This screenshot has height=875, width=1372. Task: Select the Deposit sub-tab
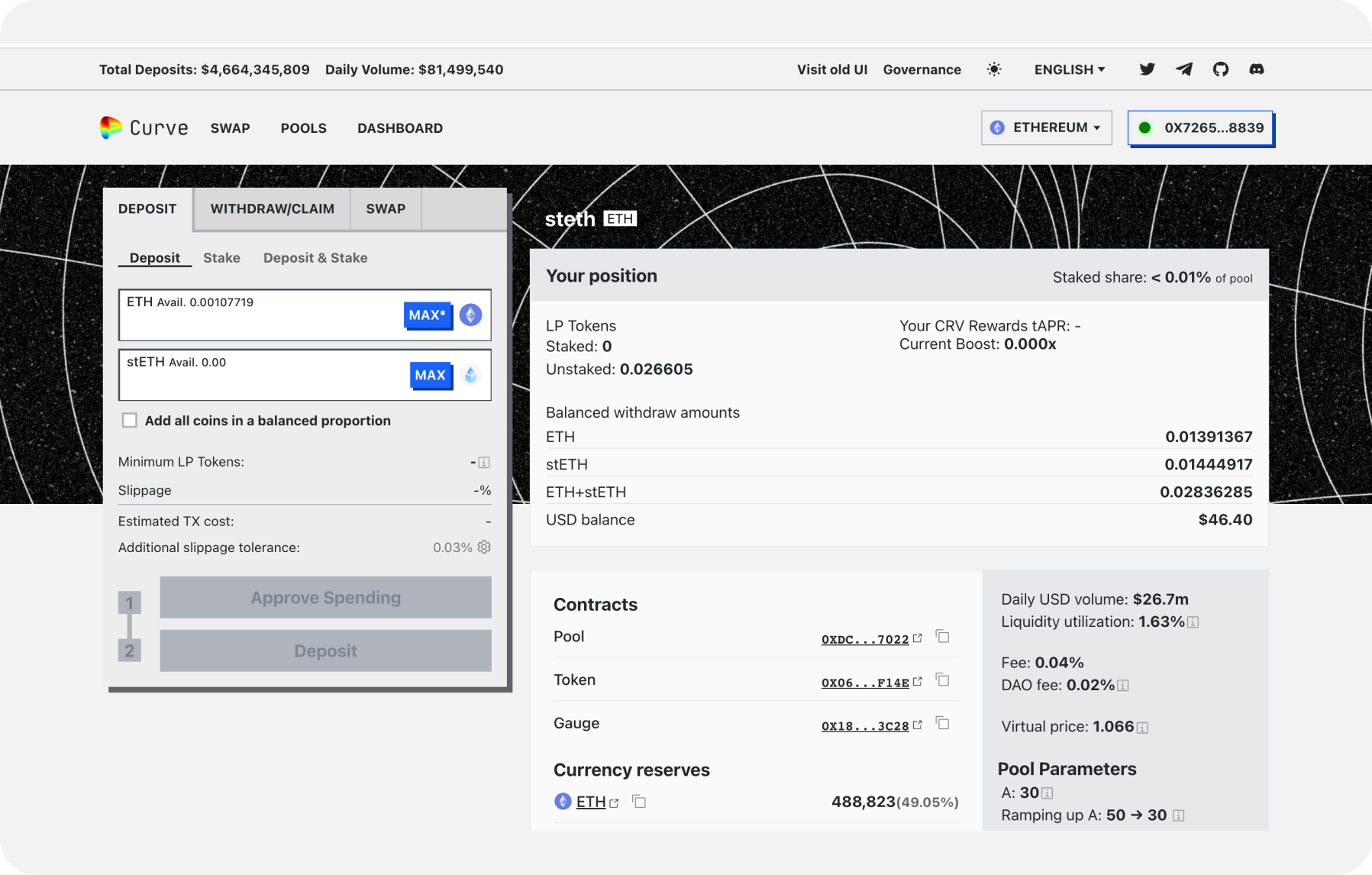tap(155, 258)
